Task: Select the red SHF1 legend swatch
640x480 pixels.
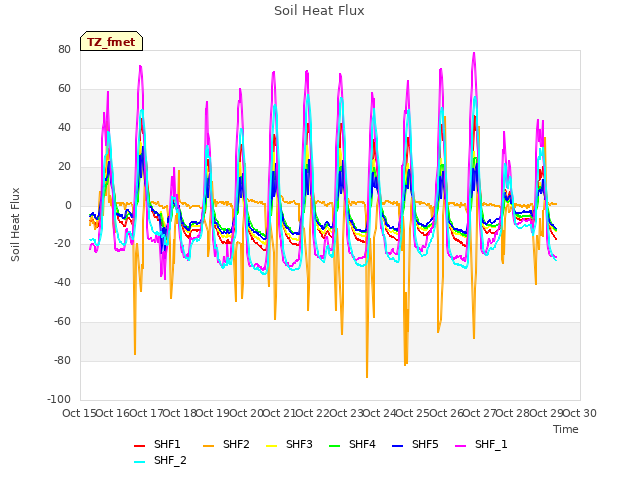Action: [x=140, y=446]
